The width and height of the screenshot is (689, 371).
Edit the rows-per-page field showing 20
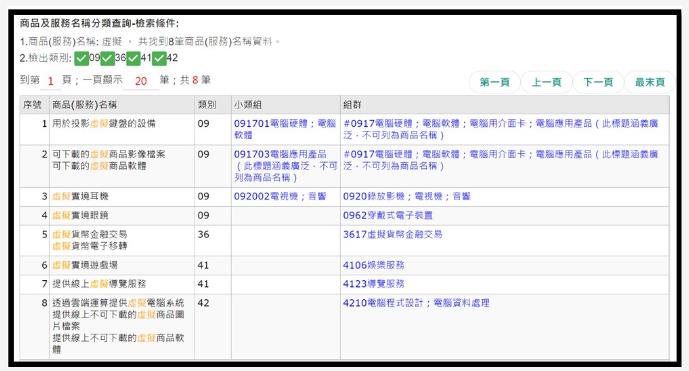(141, 81)
